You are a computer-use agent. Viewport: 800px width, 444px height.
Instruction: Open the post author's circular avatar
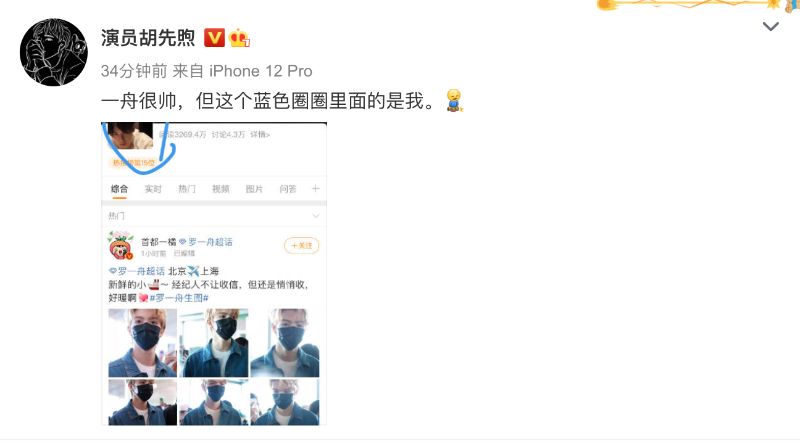coord(54,52)
